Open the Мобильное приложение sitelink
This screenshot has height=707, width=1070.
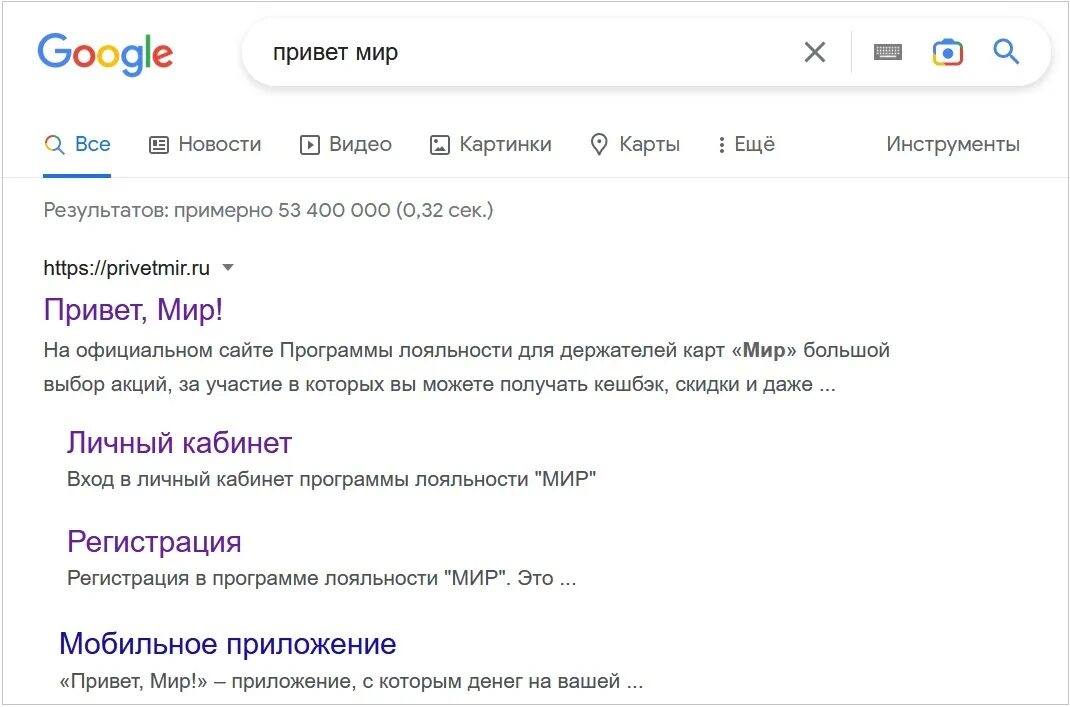click(228, 644)
